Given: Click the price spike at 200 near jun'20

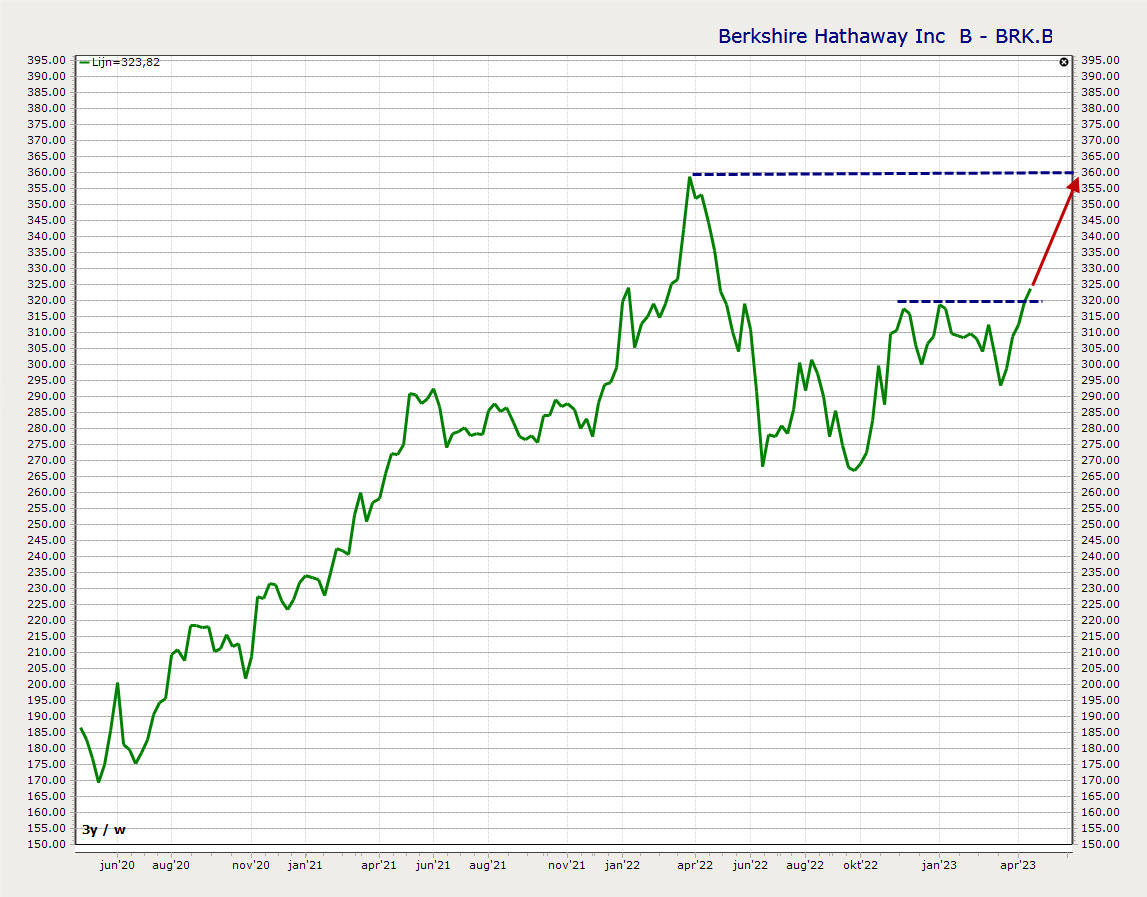Looking at the screenshot, I should click(x=117, y=684).
